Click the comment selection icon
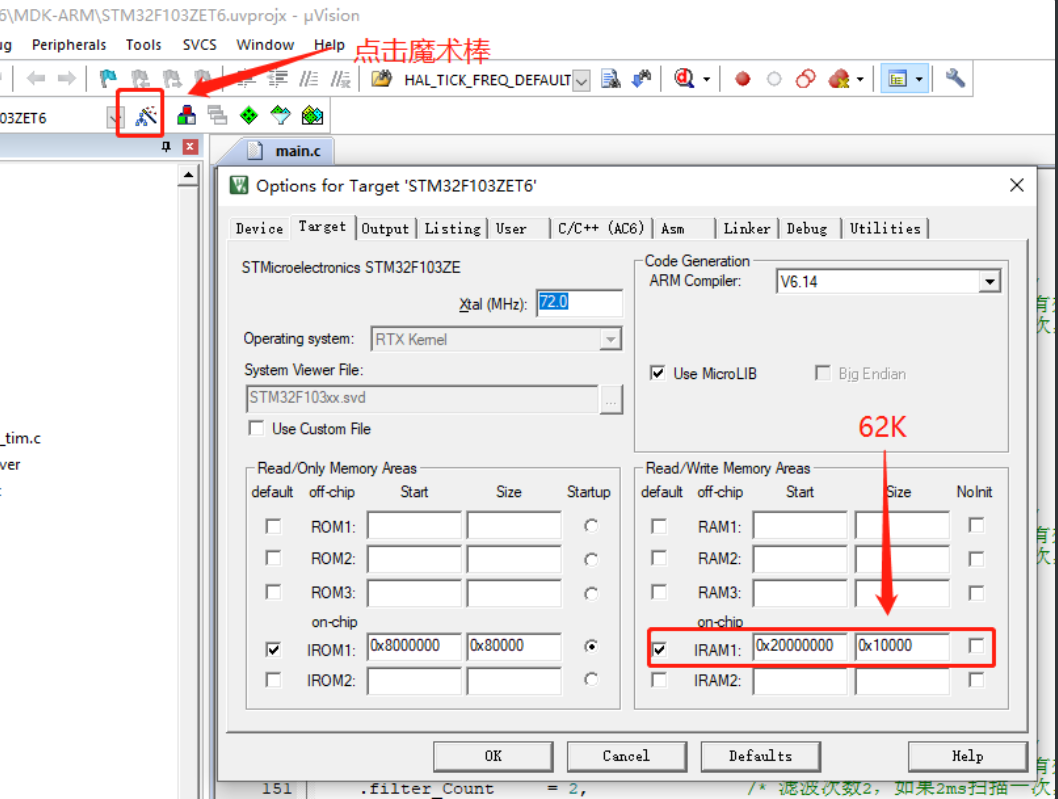This screenshot has height=799, width=1058. coord(309,80)
